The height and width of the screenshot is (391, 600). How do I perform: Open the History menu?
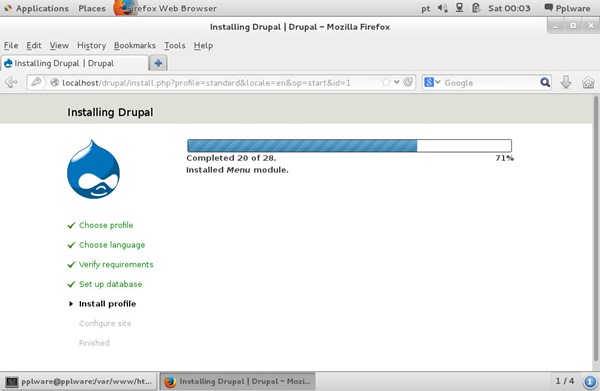click(91, 46)
